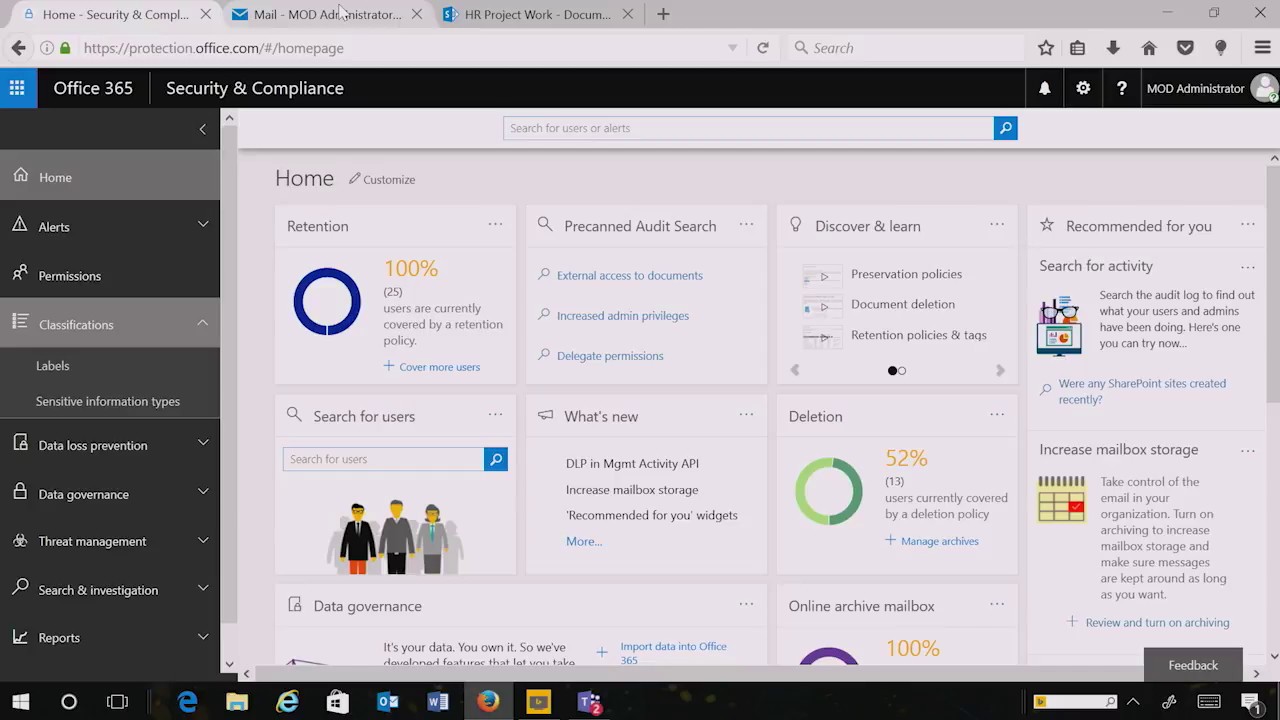Switch to the Mail - MOD Administrator tab
This screenshot has width=1280, height=720.
327,14
